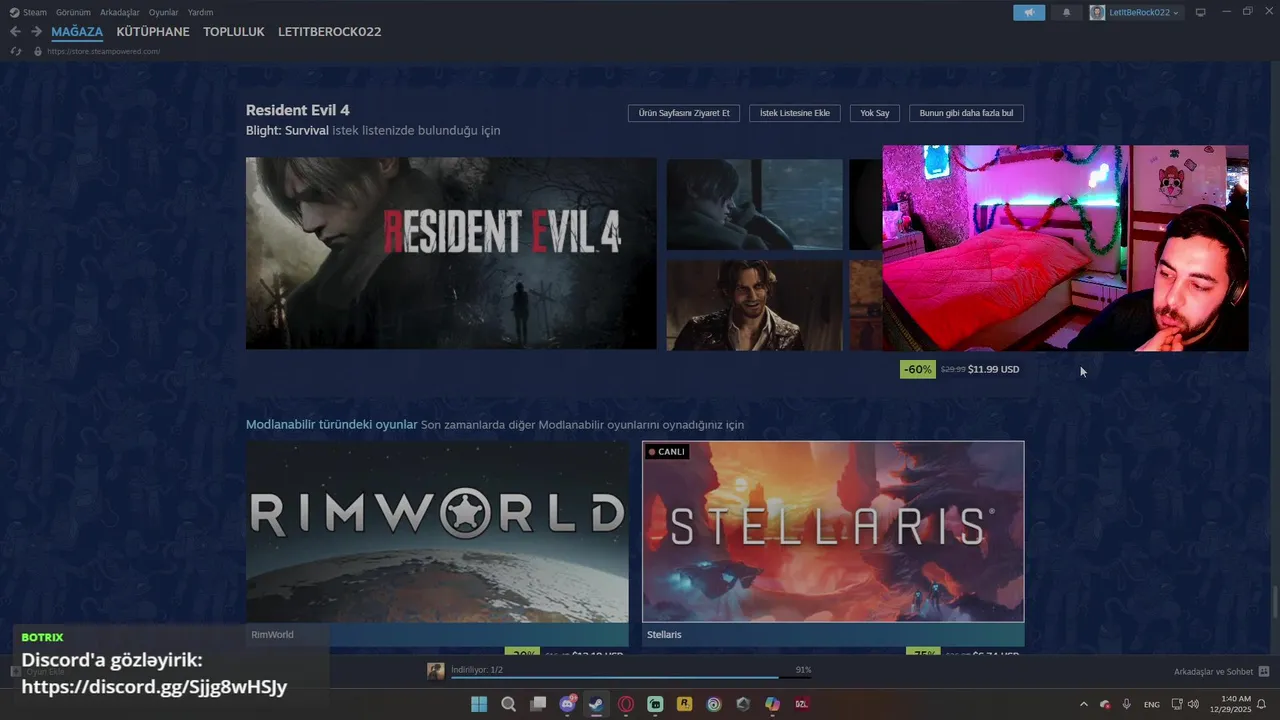Switch to the KÜTÜPHANE tab
The image size is (1280, 720).
click(153, 32)
